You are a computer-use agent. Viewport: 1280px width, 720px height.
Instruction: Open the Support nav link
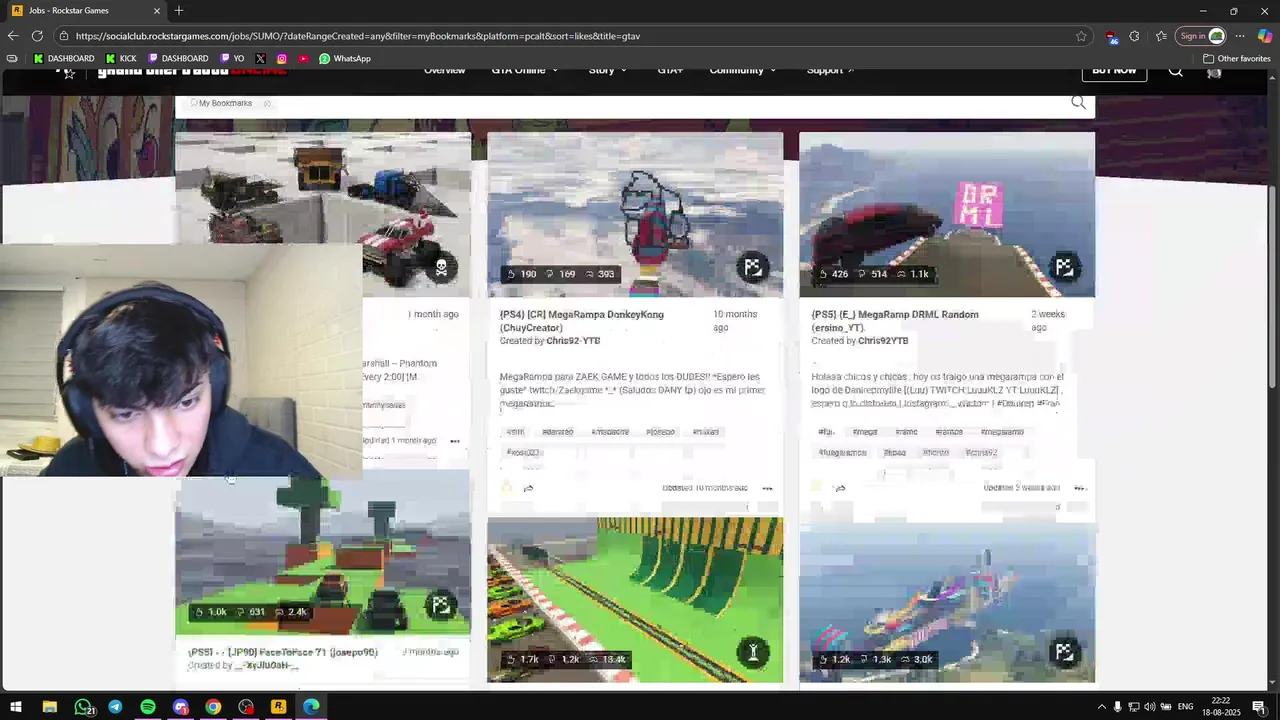pos(830,71)
